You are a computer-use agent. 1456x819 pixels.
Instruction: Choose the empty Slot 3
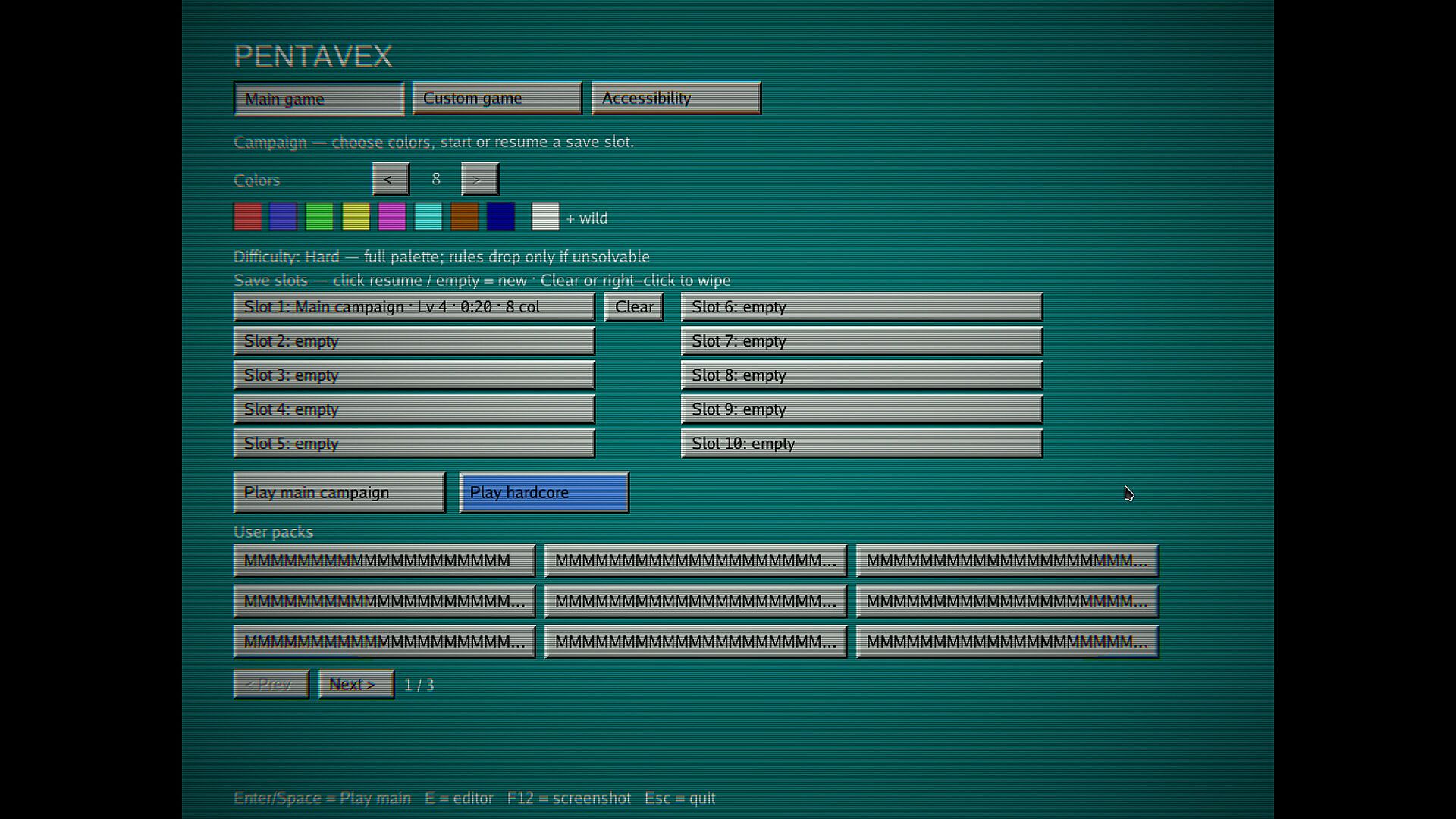pyautogui.click(x=414, y=375)
